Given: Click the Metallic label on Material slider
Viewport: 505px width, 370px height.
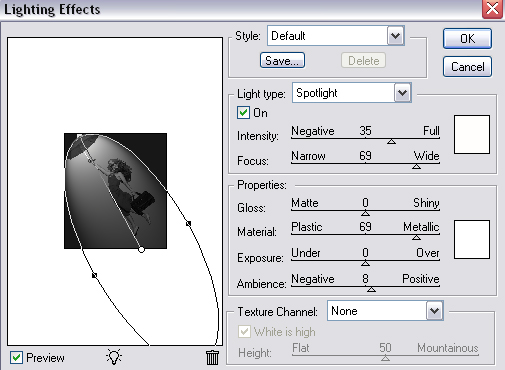Looking at the screenshot, I should 421,227.
